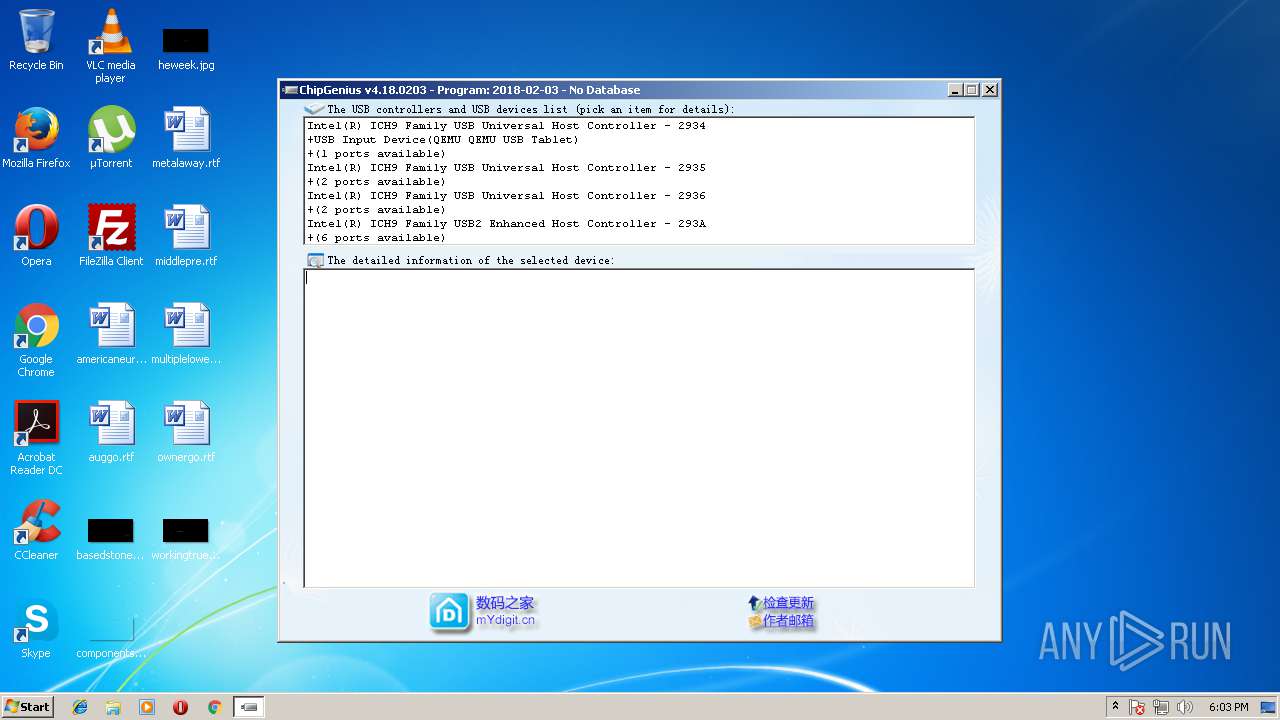Viewport: 1280px width, 720px height.
Task: Click the ChipGenius title bar icon
Action: click(290, 90)
